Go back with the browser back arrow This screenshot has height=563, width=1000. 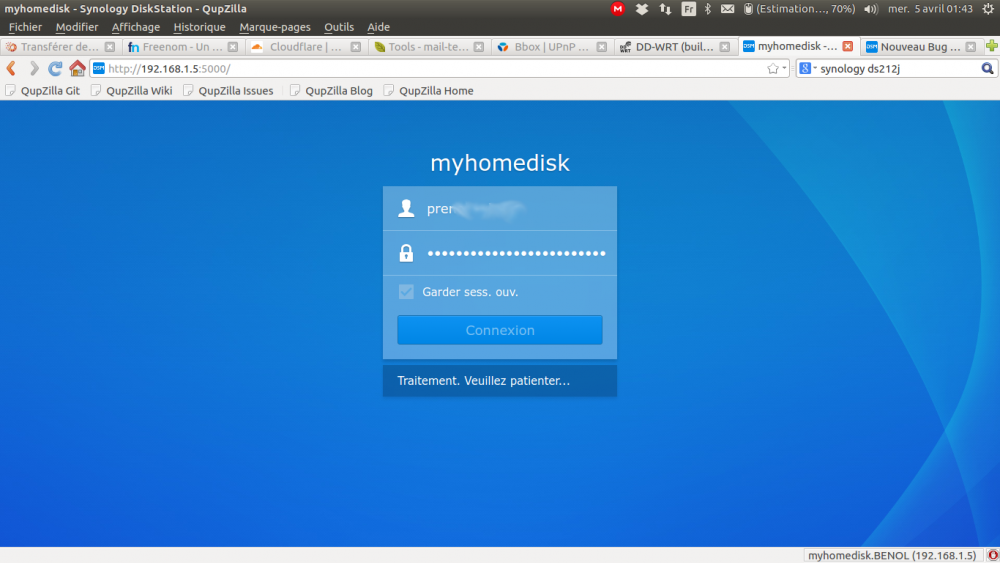click(11, 68)
